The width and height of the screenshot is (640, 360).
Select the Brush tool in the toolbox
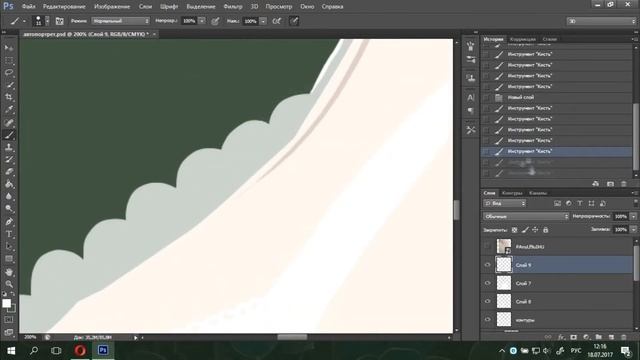[9, 135]
